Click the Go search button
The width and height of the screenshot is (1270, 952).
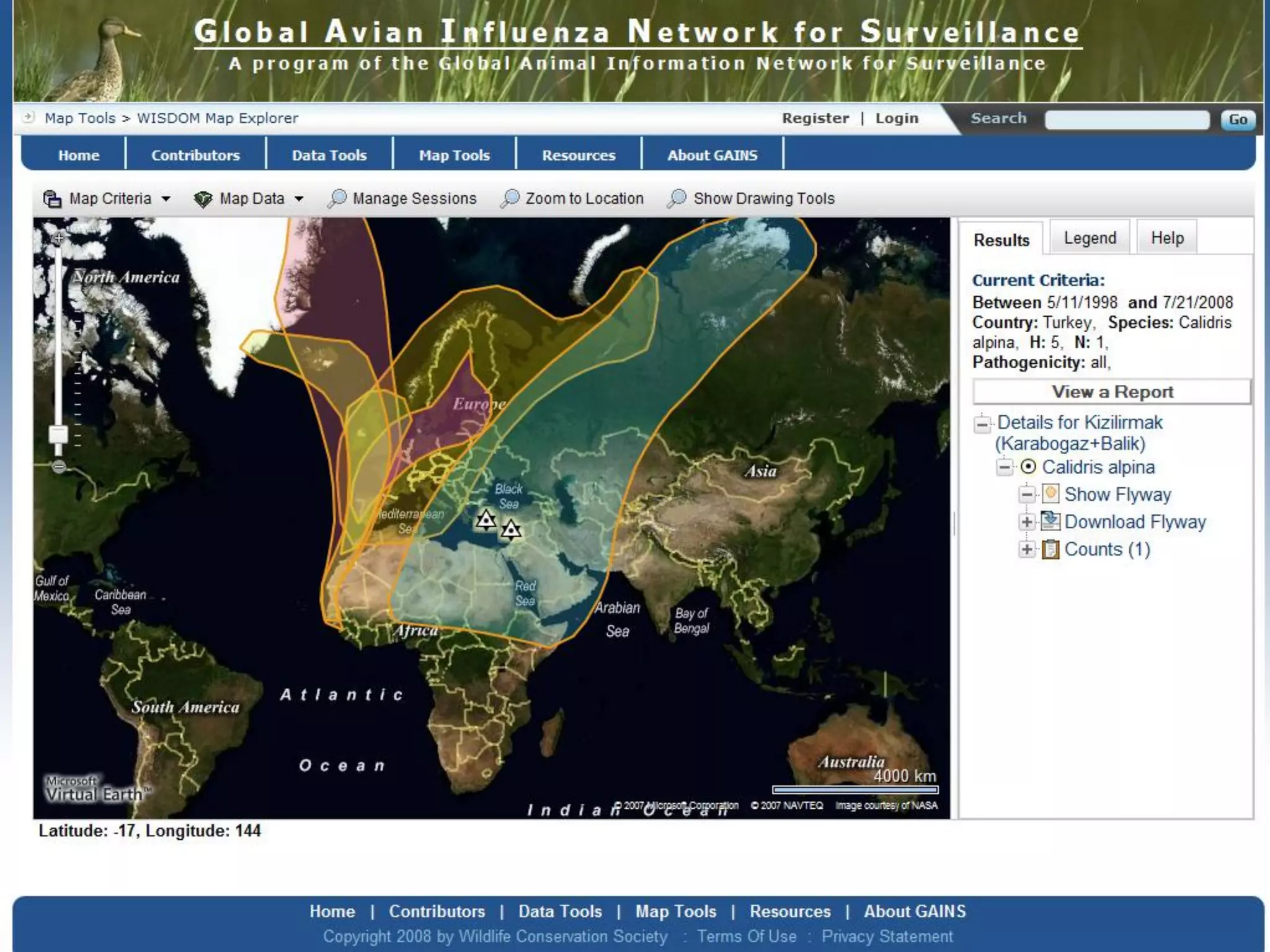pos(1238,120)
